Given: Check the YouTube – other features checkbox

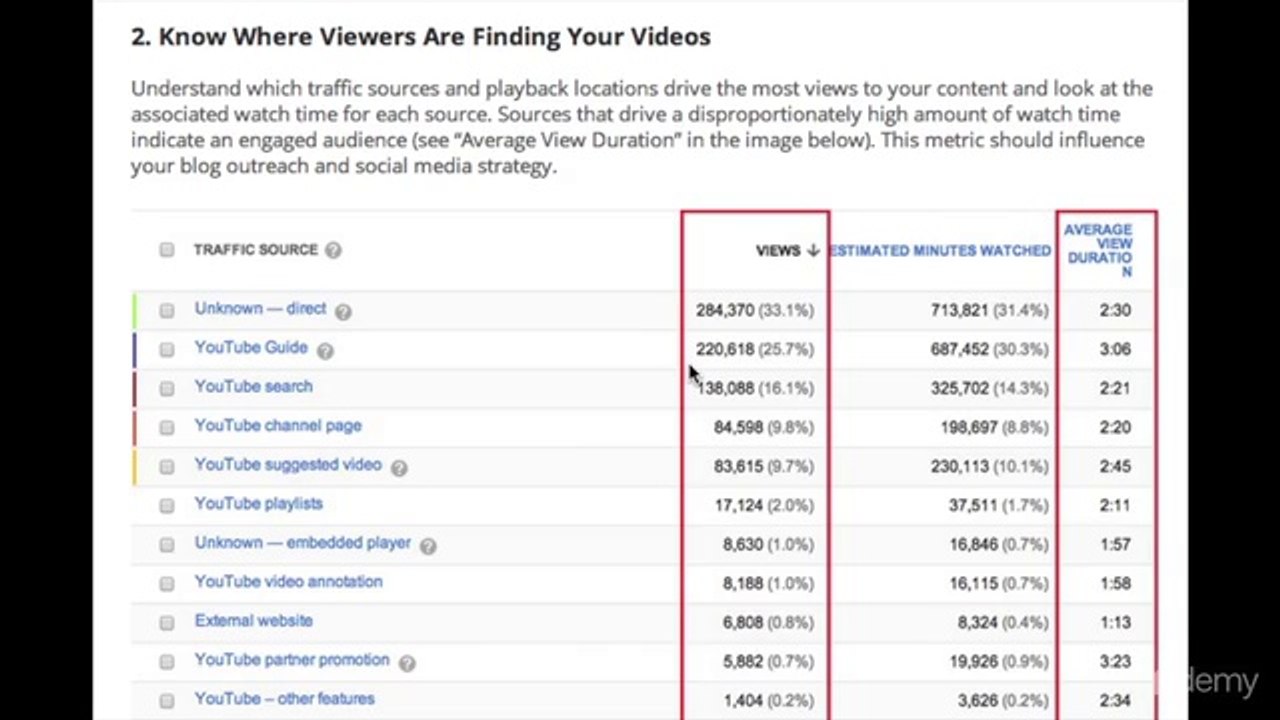Looking at the screenshot, I should tap(167, 700).
